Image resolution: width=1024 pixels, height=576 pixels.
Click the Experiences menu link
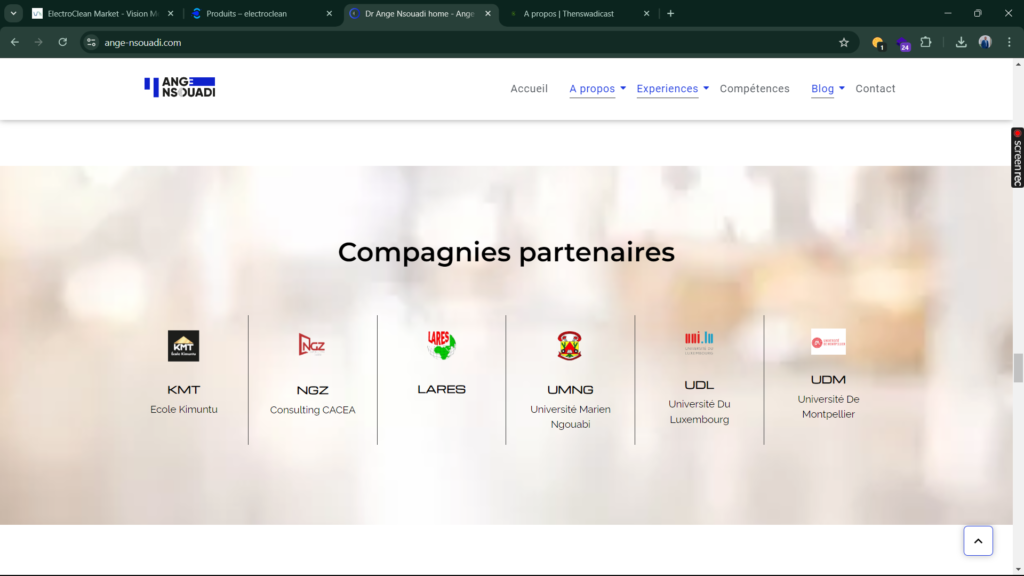pyautogui.click(x=667, y=89)
